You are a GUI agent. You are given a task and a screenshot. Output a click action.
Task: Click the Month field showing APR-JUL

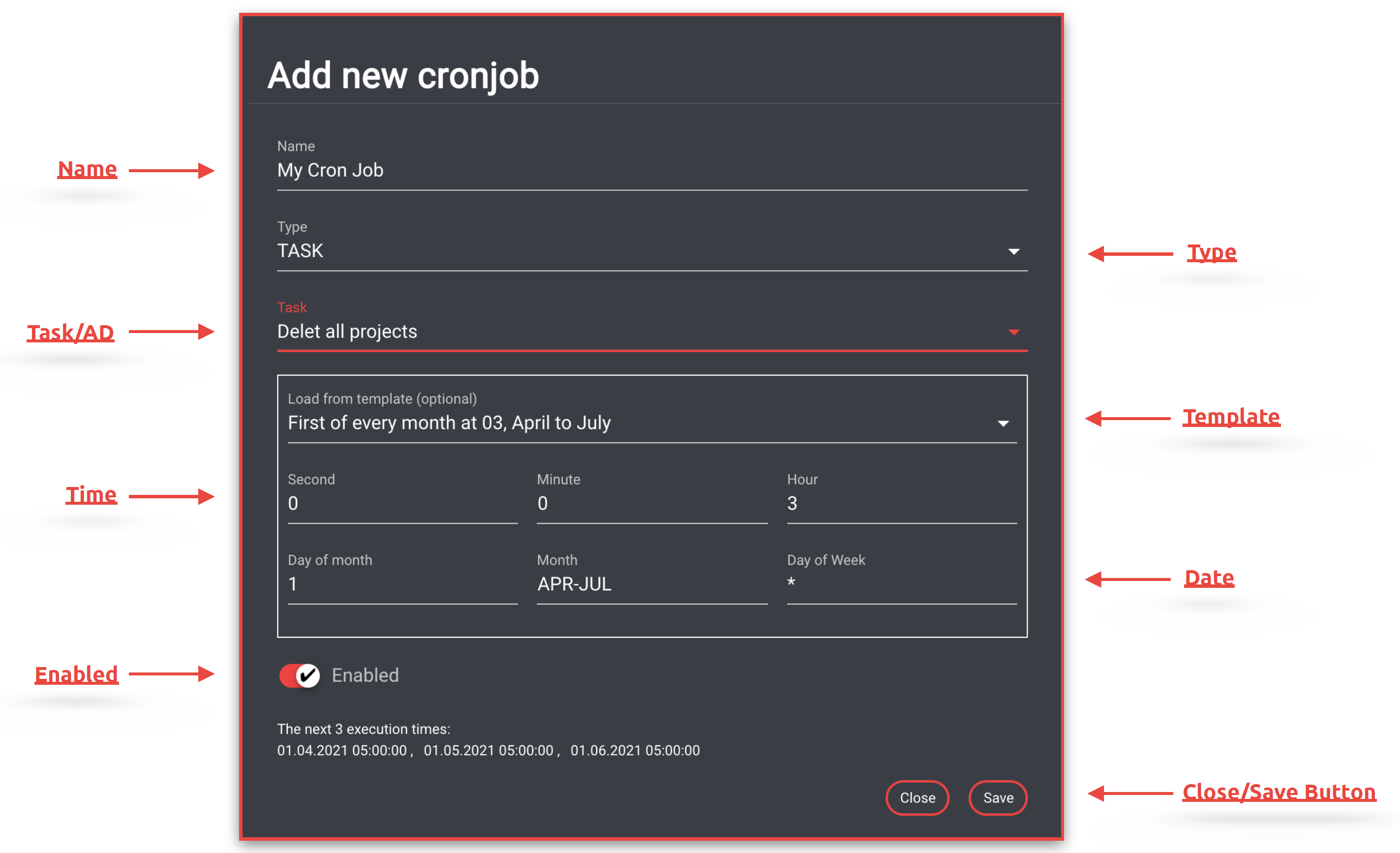(x=651, y=584)
